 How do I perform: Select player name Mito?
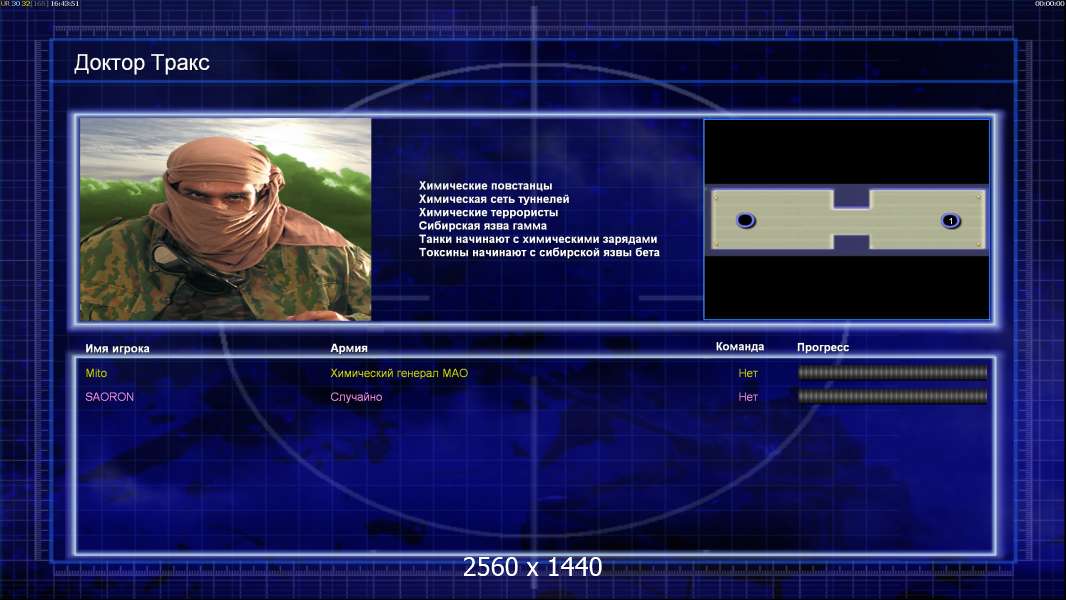(x=96, y=373)
